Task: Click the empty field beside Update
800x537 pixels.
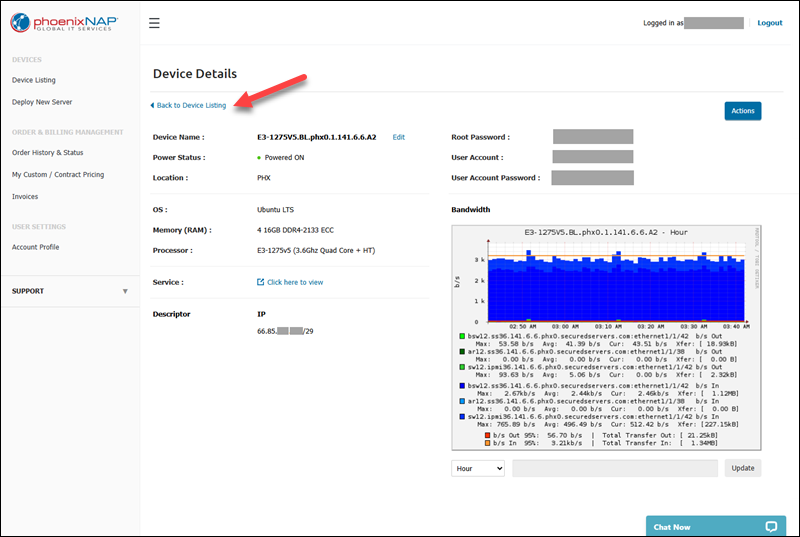Action: click(x=615, y=468)
